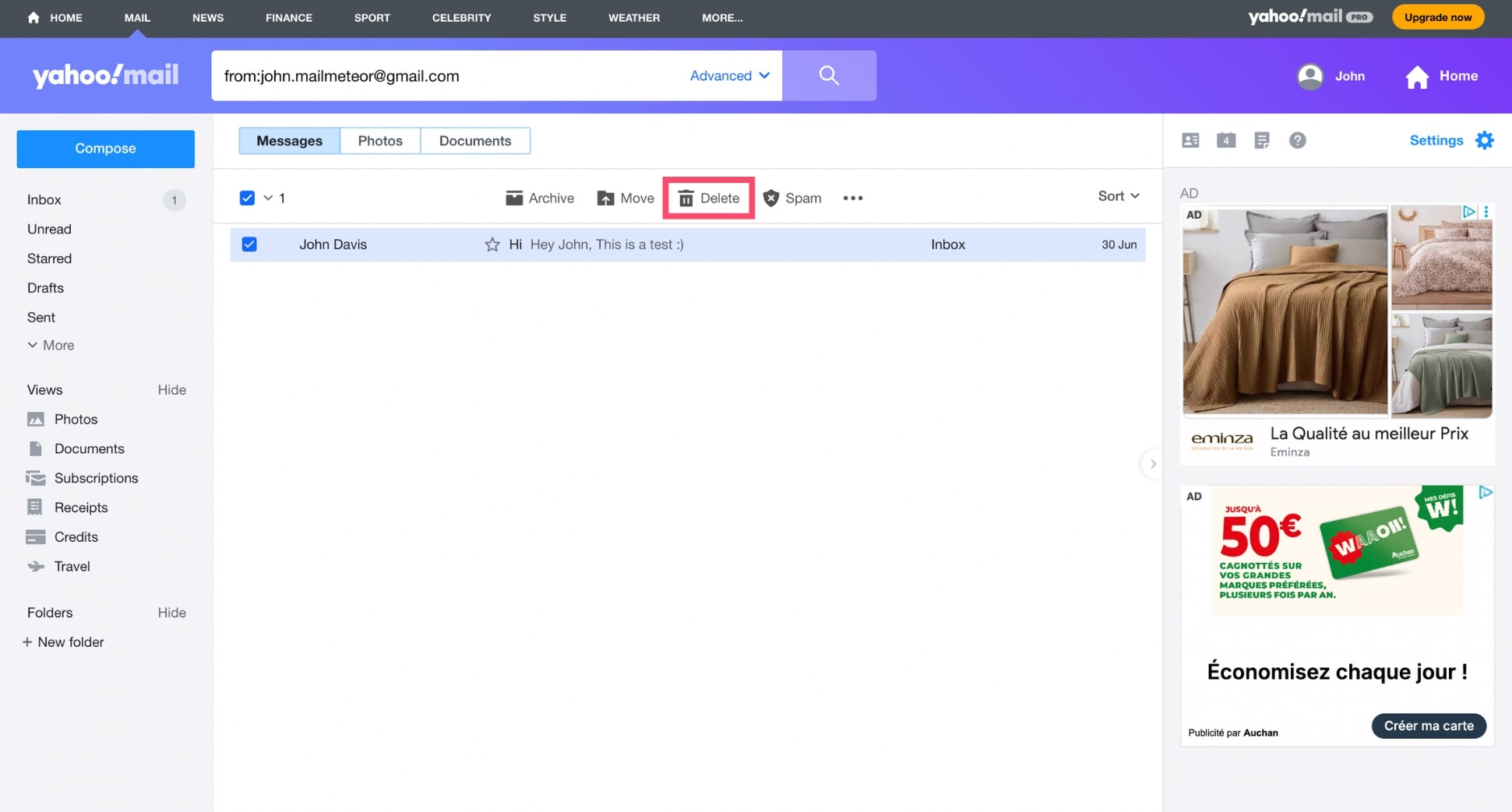Image resolution: width=1512 pixels, height=812 pixels.
Task: Open the Settings gear icon
Action: pyautogui.click(x=1484, y=140)
